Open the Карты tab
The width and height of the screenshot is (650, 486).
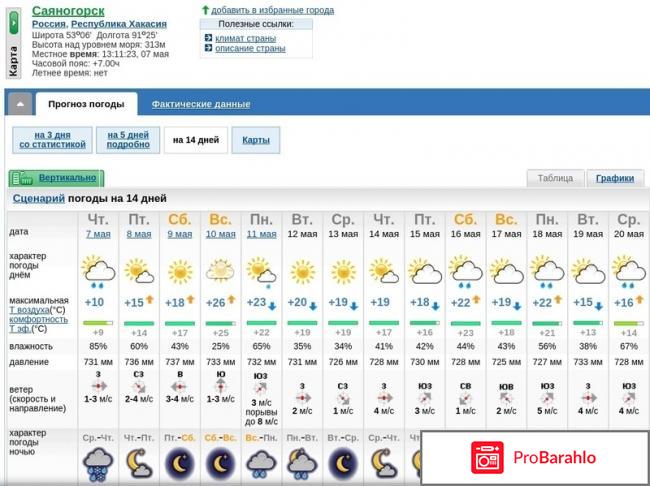[256, 140]
